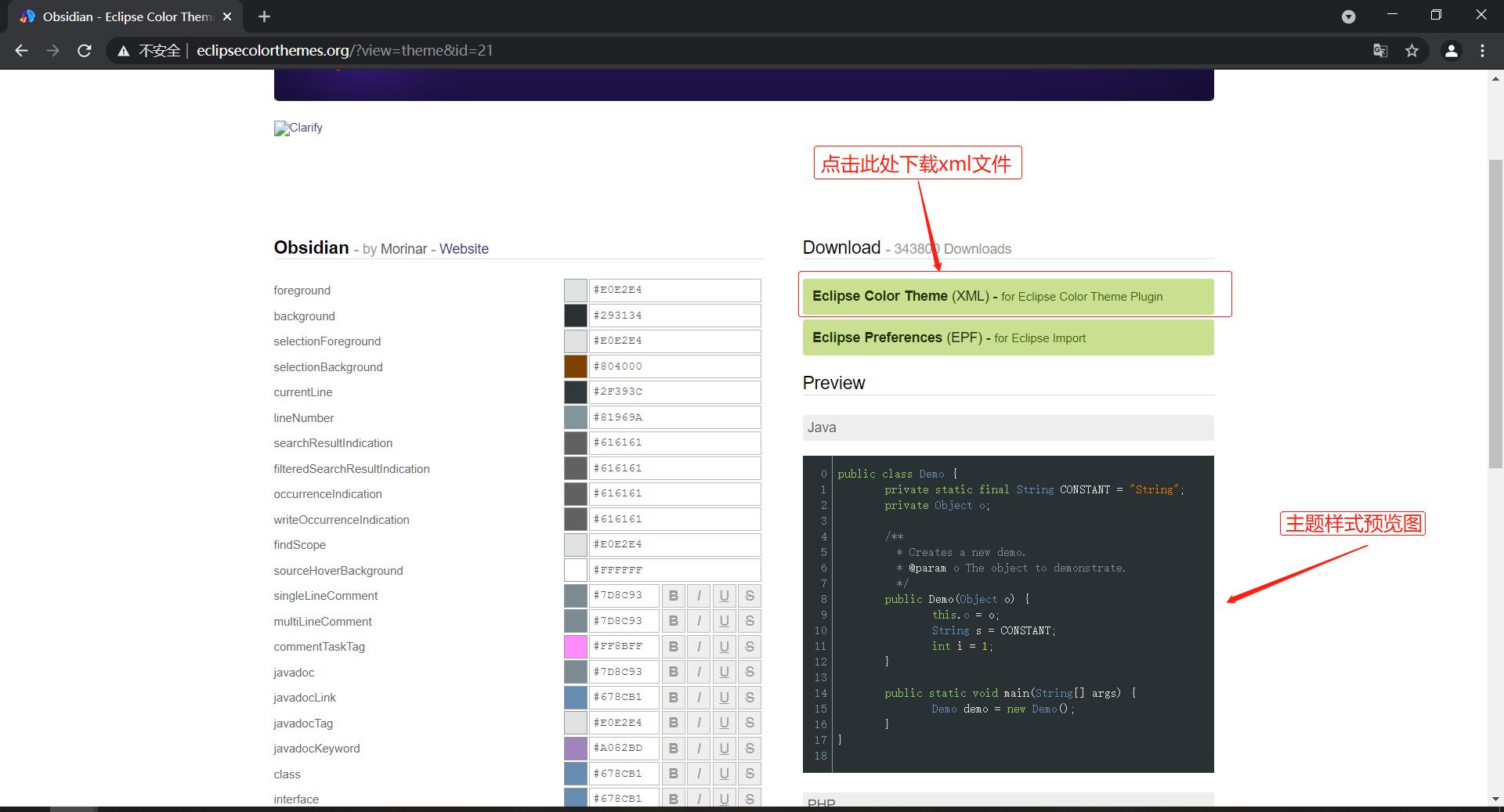Toggle strikethrough for javadocTag
The width and height of the screenshot is (1504, 812).
pyautogui.click(x=750, y=724)
